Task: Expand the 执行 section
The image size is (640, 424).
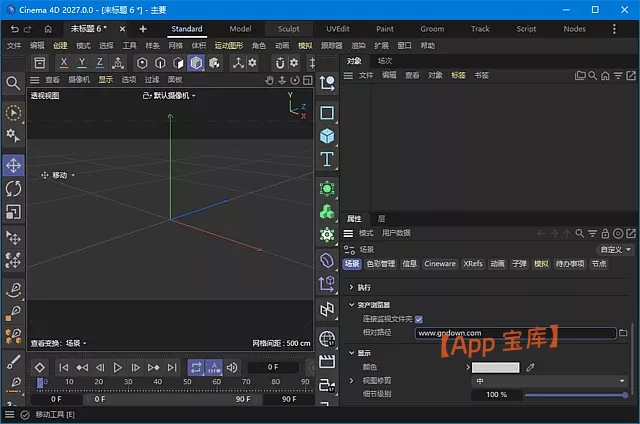Action: 351,287
